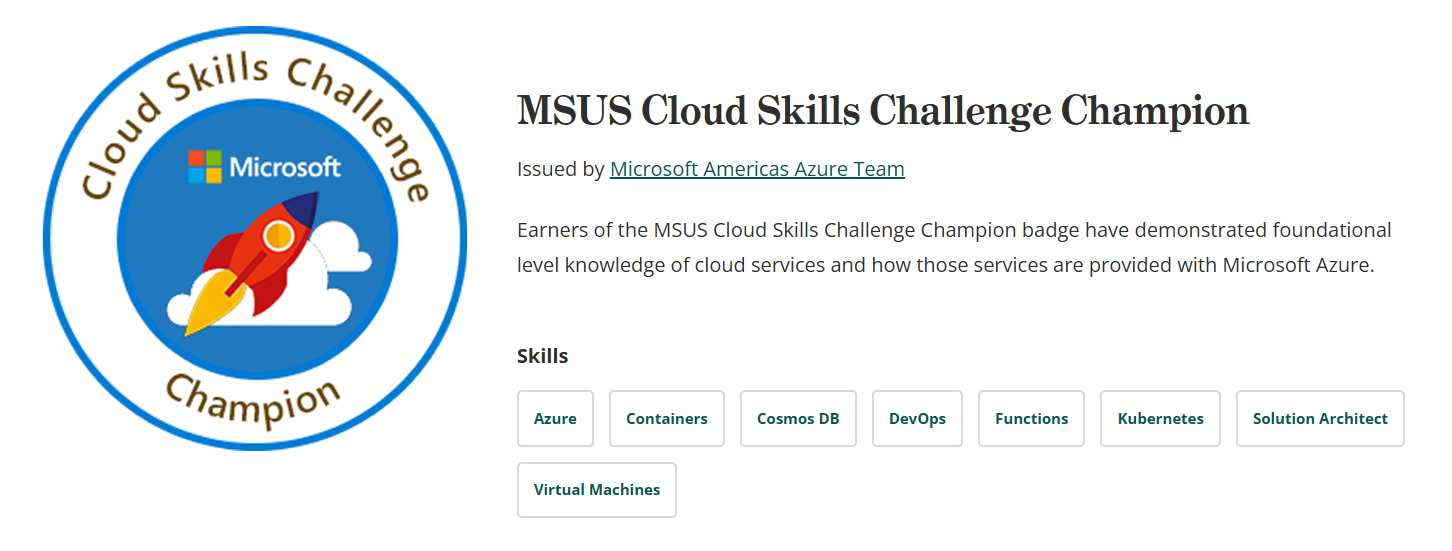Click the Microsoft four-square logo on badge
This screenshot has width=1452, height=551.
(x=205, y=167)
